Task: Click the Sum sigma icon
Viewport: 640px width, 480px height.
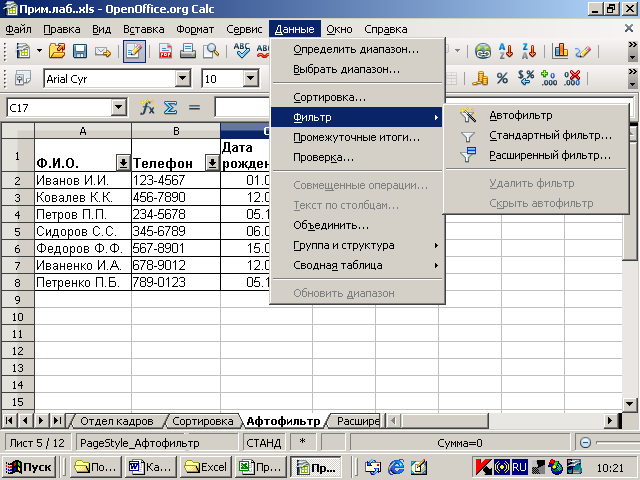Action: click(170, 108)
